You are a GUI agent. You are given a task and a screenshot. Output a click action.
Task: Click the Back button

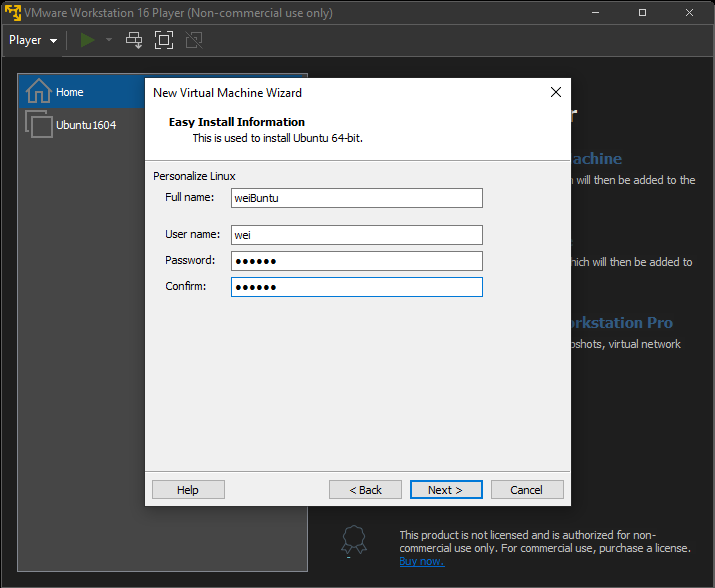click(365, 489)
